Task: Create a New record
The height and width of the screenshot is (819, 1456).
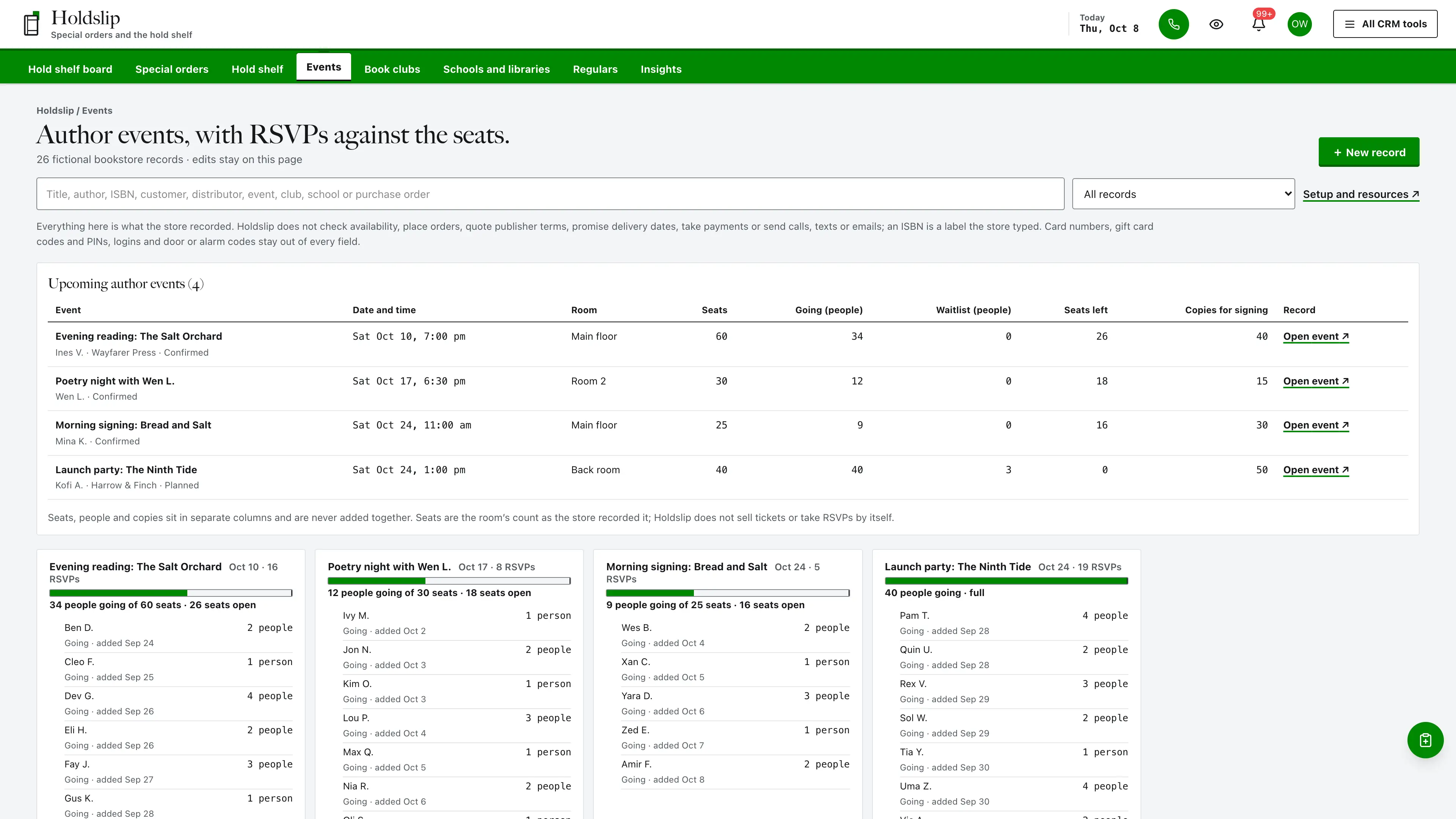Action: [1368, 152]
